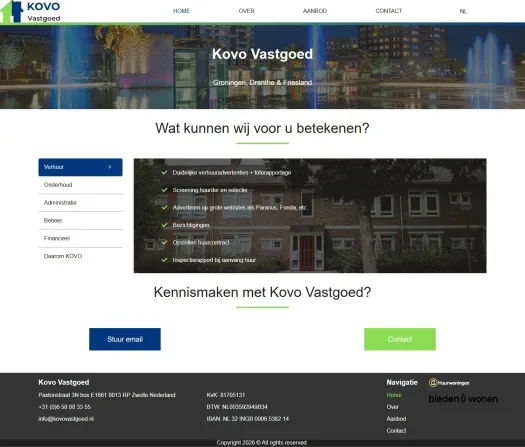This screenshot has width=525, height=447.
Task: Click the 'Kovo Vastgoed' footer heading
Action: tap(64, 382)
